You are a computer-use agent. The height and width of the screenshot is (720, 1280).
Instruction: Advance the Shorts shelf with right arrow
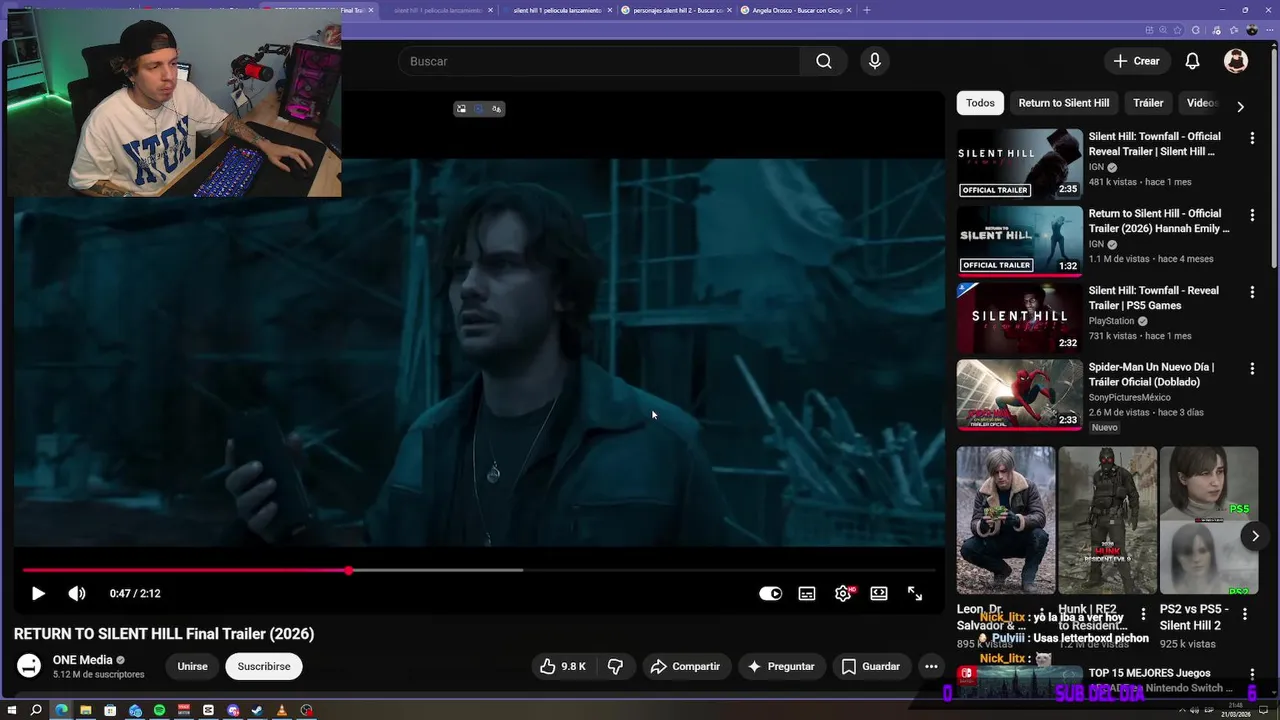coord(1255,536)
